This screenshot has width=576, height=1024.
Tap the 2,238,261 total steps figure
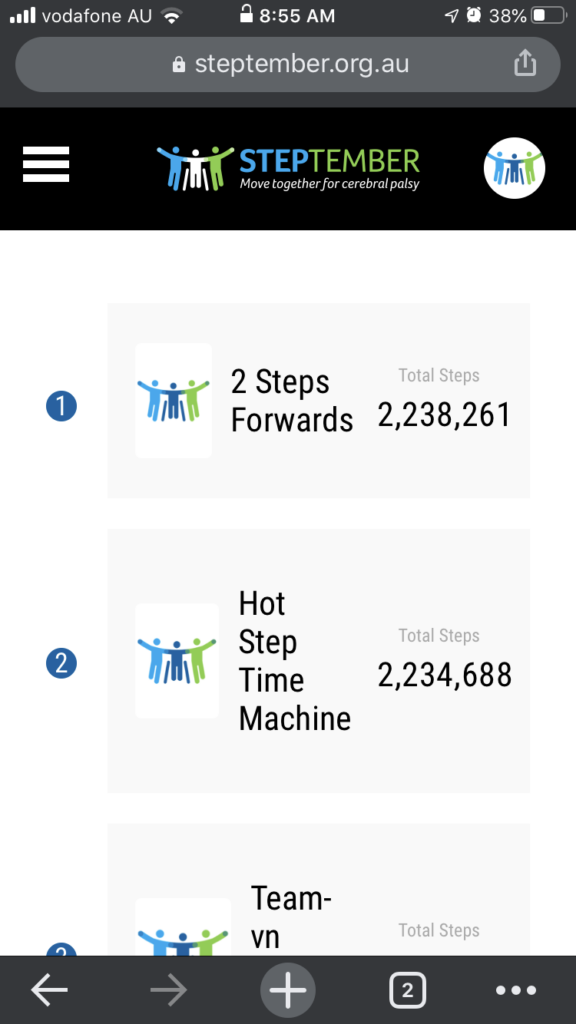pos(444,415)
